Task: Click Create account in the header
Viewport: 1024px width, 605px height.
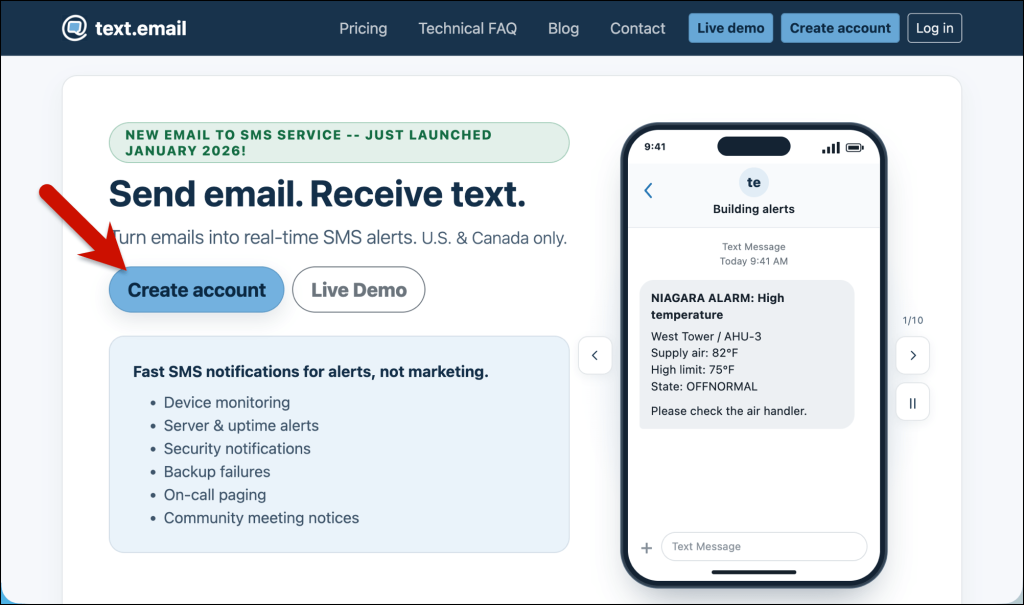Action: (x=840, y=28)
